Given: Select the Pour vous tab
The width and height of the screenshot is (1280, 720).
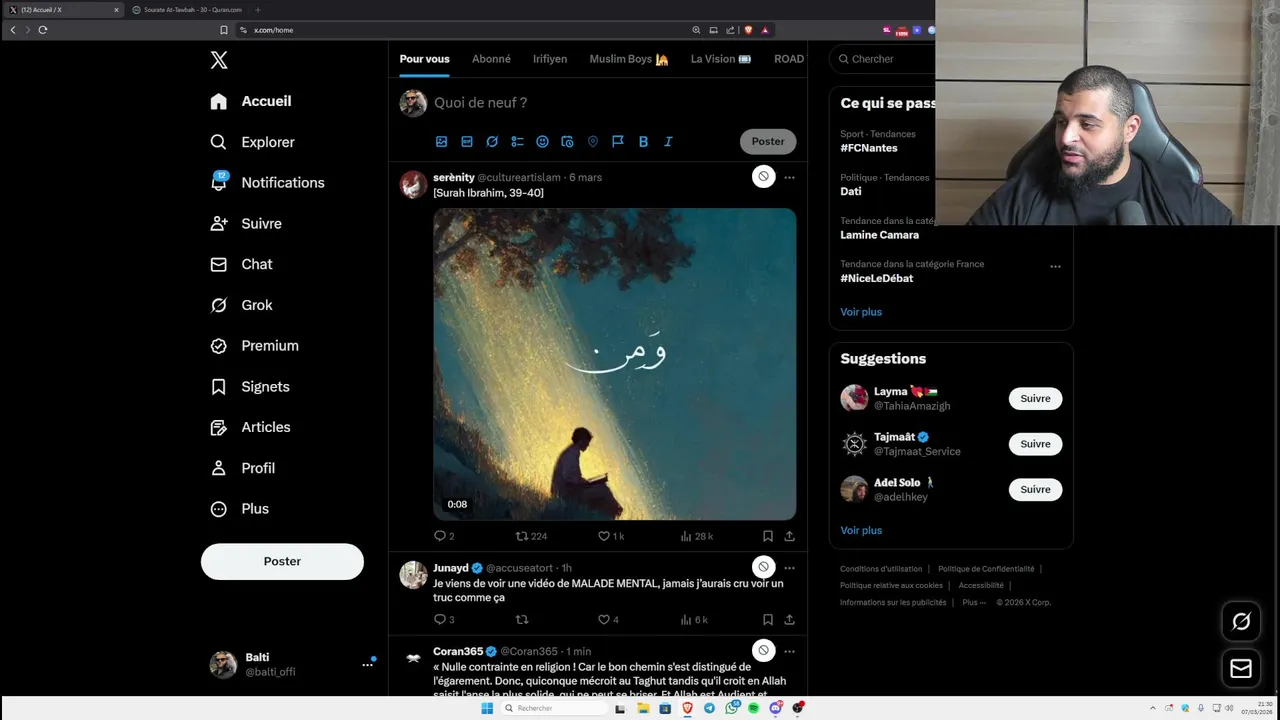Looking at the screenshot, I should pos(425,59).
